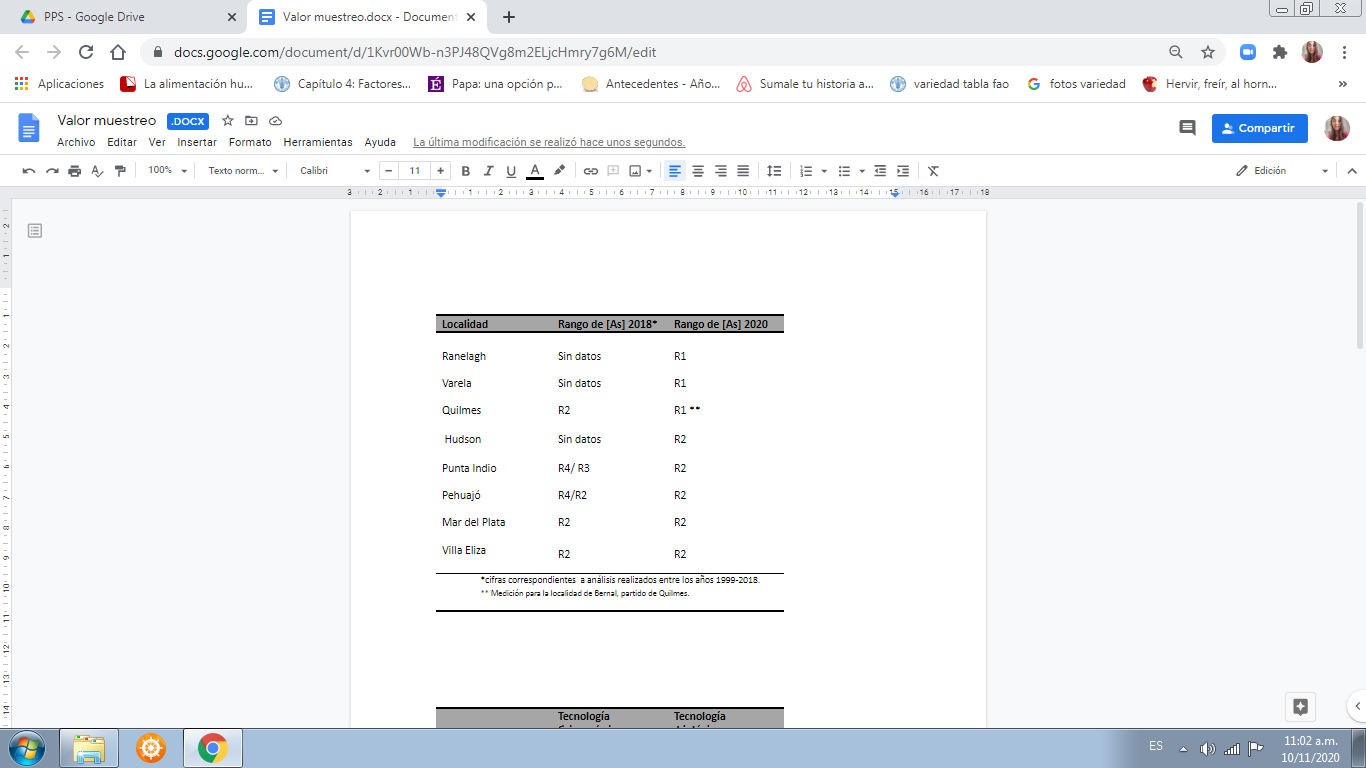This screenshot has width=1366, height=768.
Task: Open the last modification history link
Action: (x=549, y=143)
